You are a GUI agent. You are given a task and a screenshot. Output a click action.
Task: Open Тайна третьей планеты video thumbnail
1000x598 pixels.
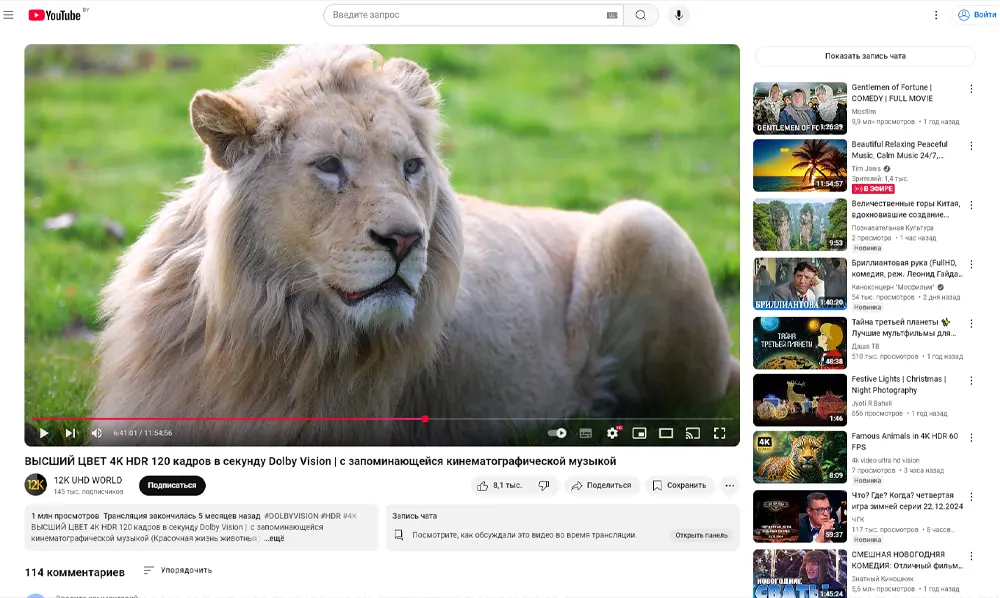(x=800, y=343)
